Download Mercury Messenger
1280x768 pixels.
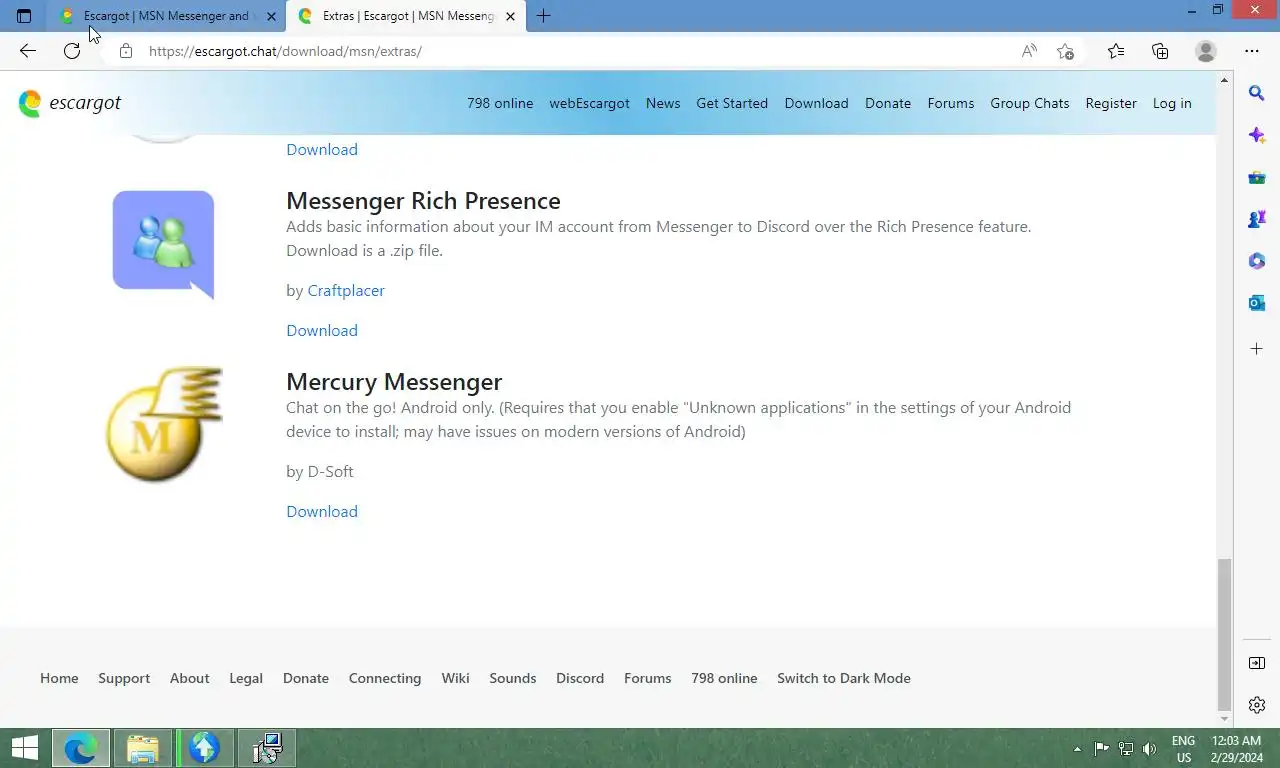coord(322,511)
